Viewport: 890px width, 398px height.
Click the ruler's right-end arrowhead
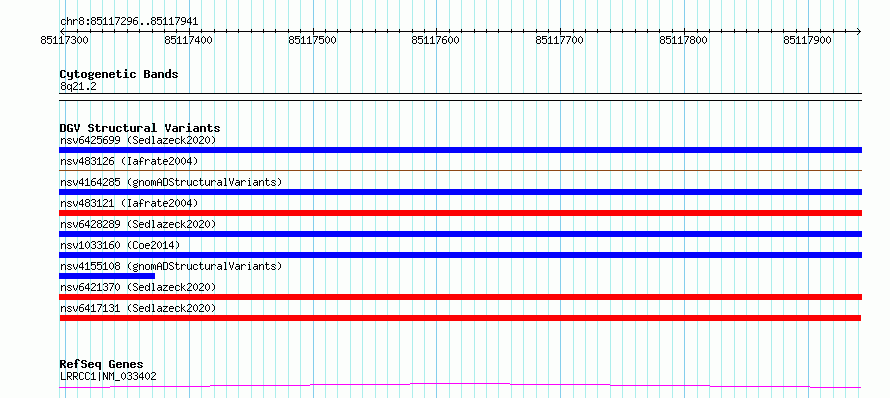coord(859,31)
